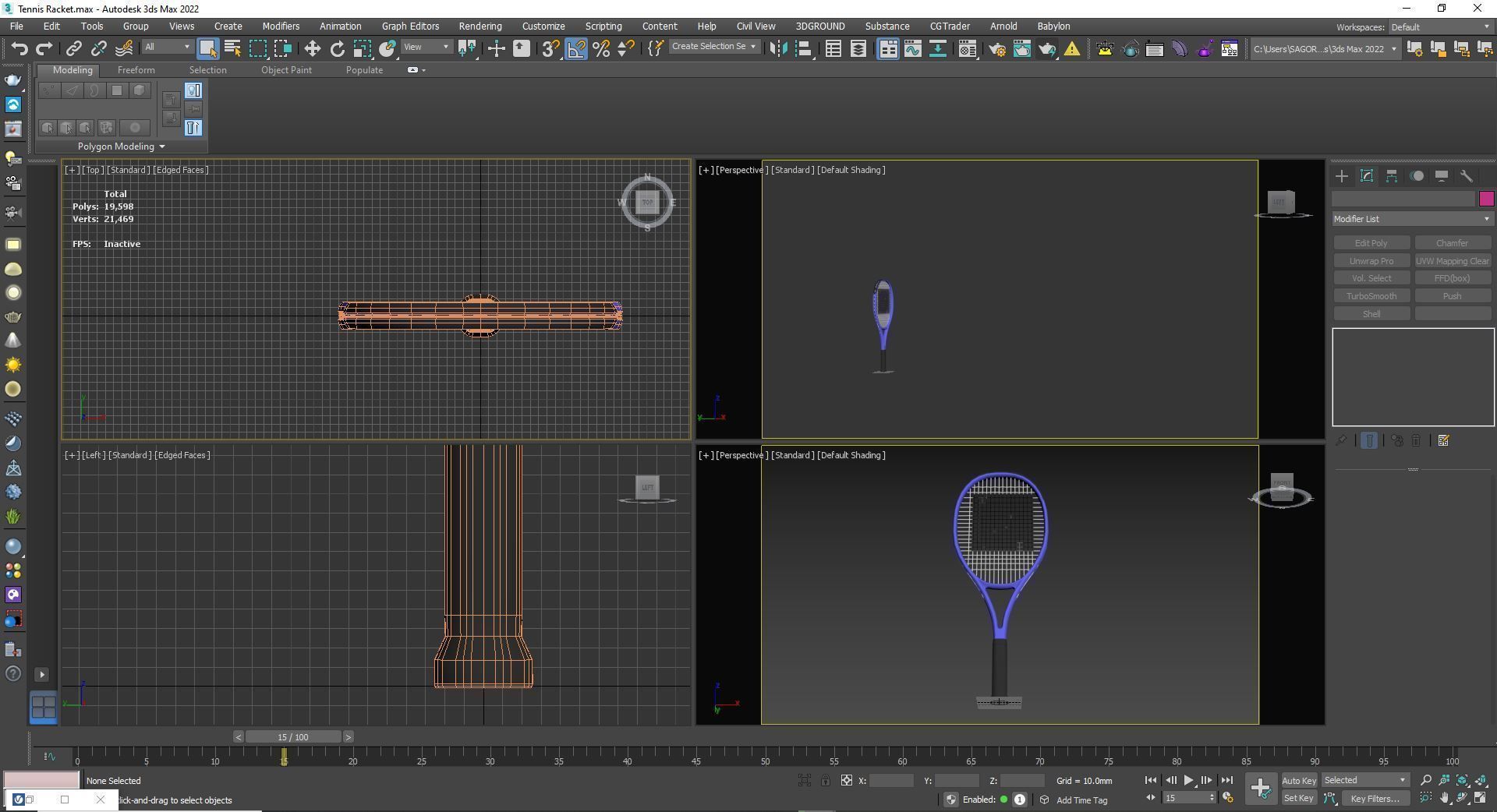Open the reference coordinate View dropdown
Screen dimensions: 1497x812
pyautogui.click(x=426, y=47)
